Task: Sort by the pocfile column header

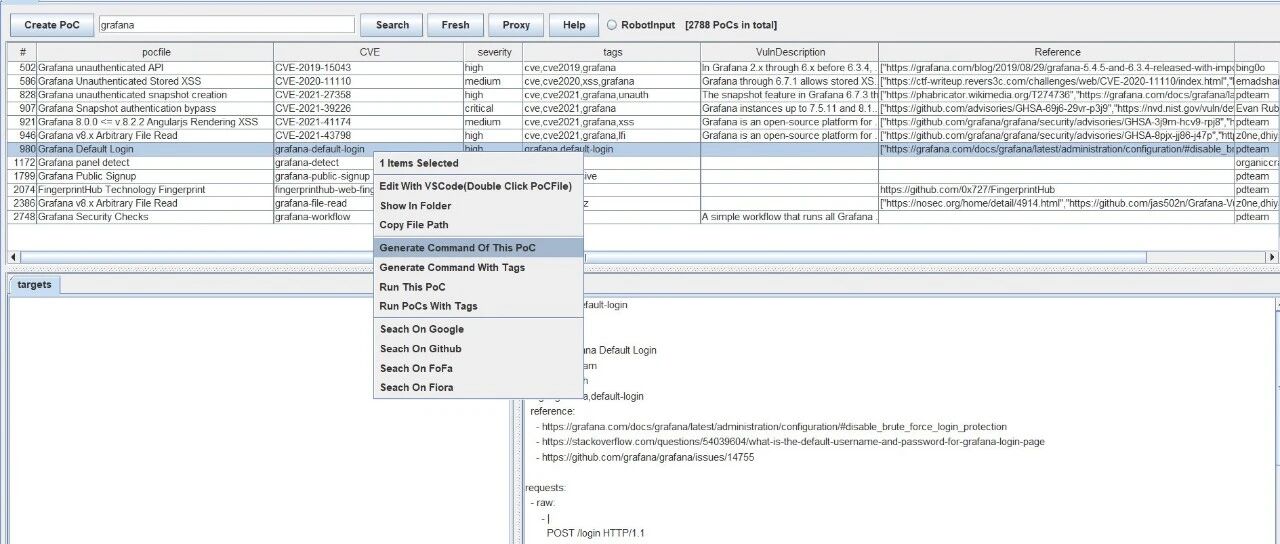Action: point(155,52)
